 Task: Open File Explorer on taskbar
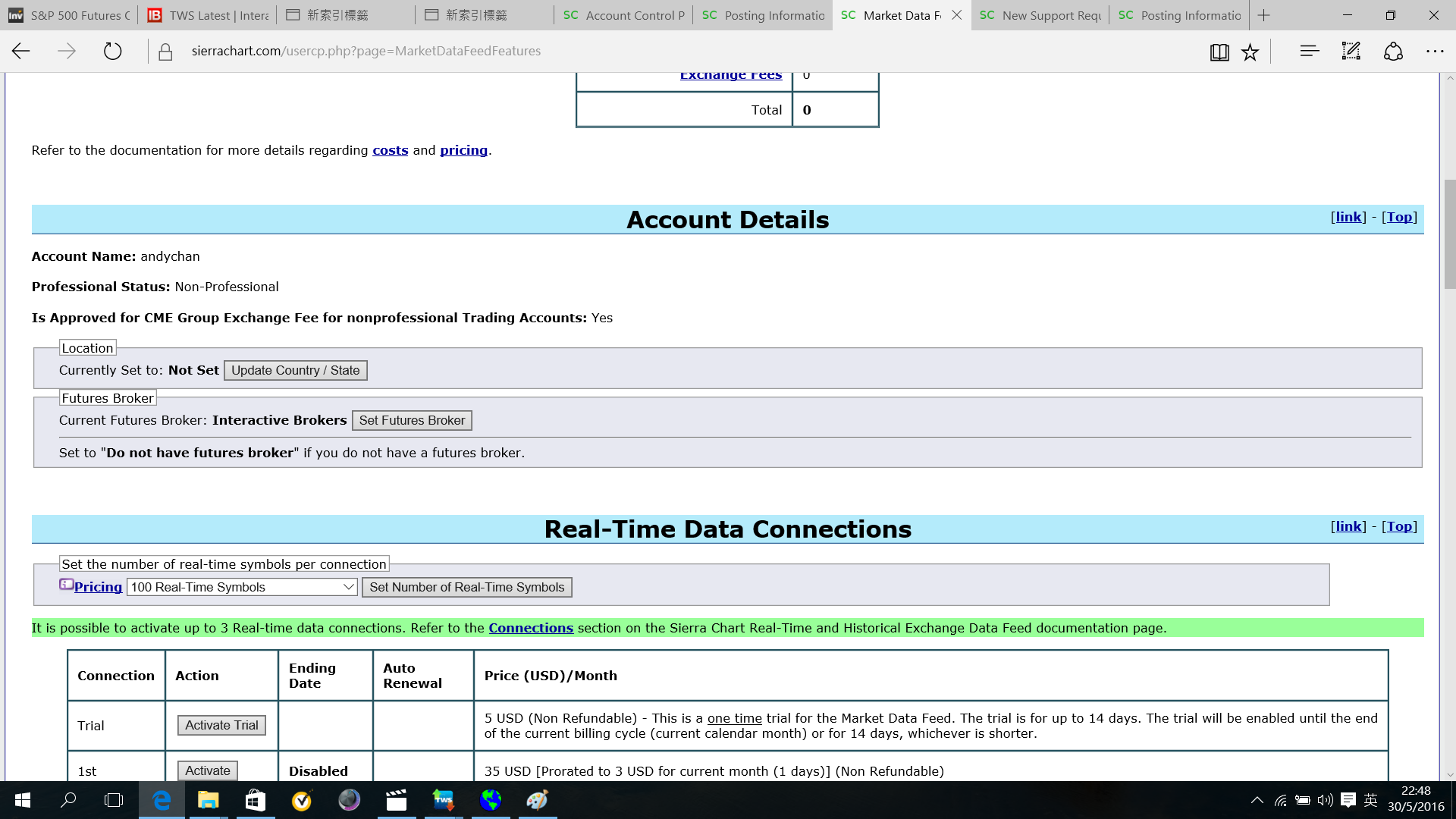208,800
